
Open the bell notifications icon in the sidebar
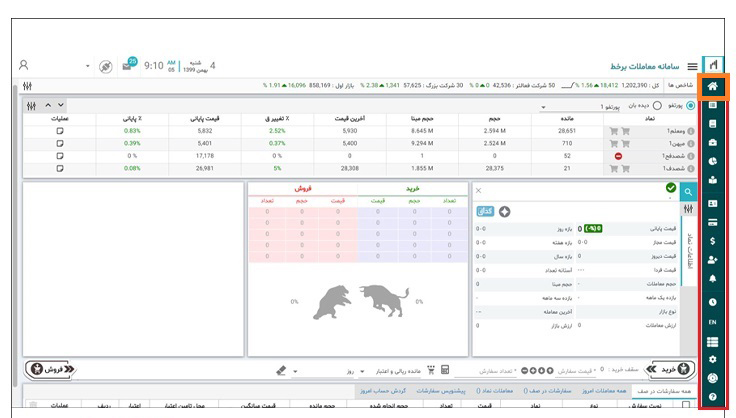click(x=713, y=280)
